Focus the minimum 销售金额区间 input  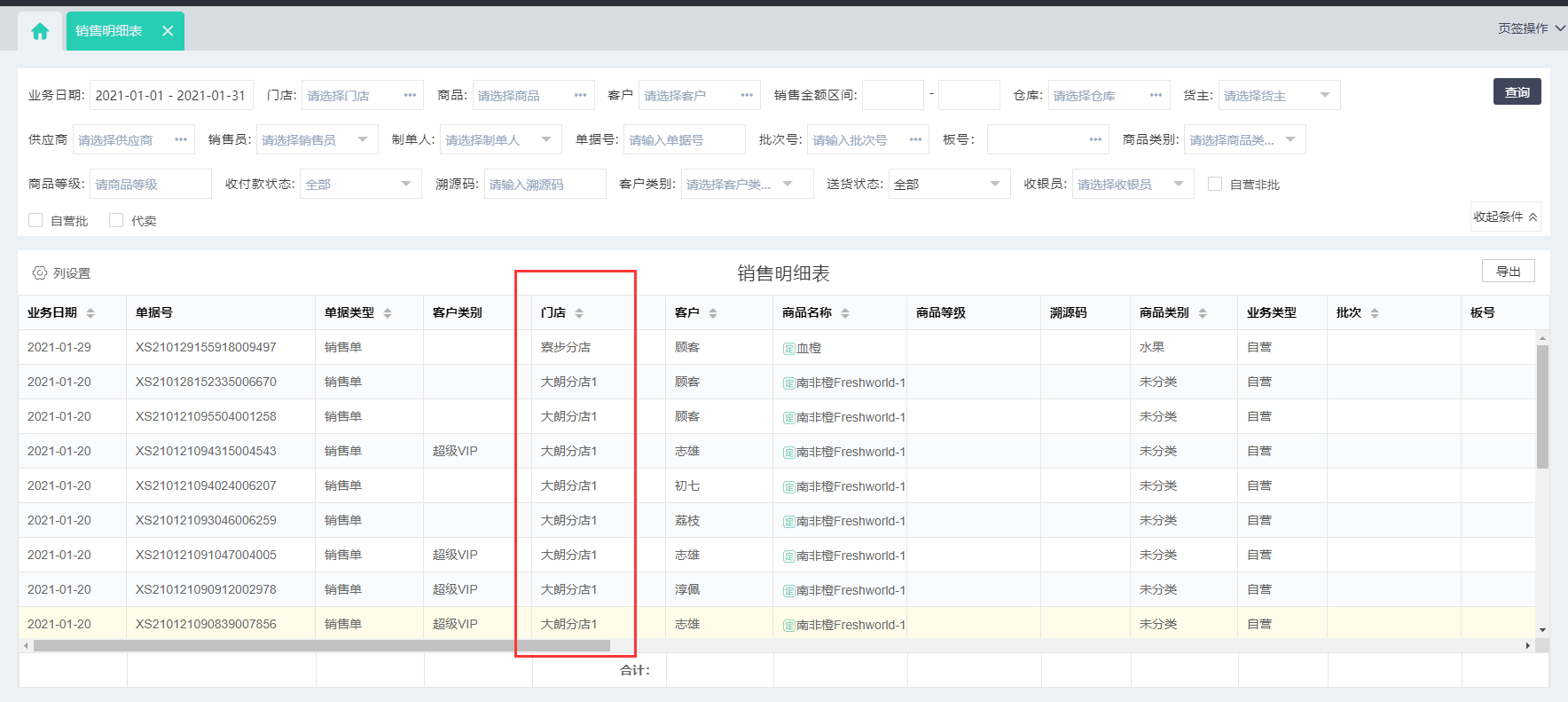click(x=892, y=95)
